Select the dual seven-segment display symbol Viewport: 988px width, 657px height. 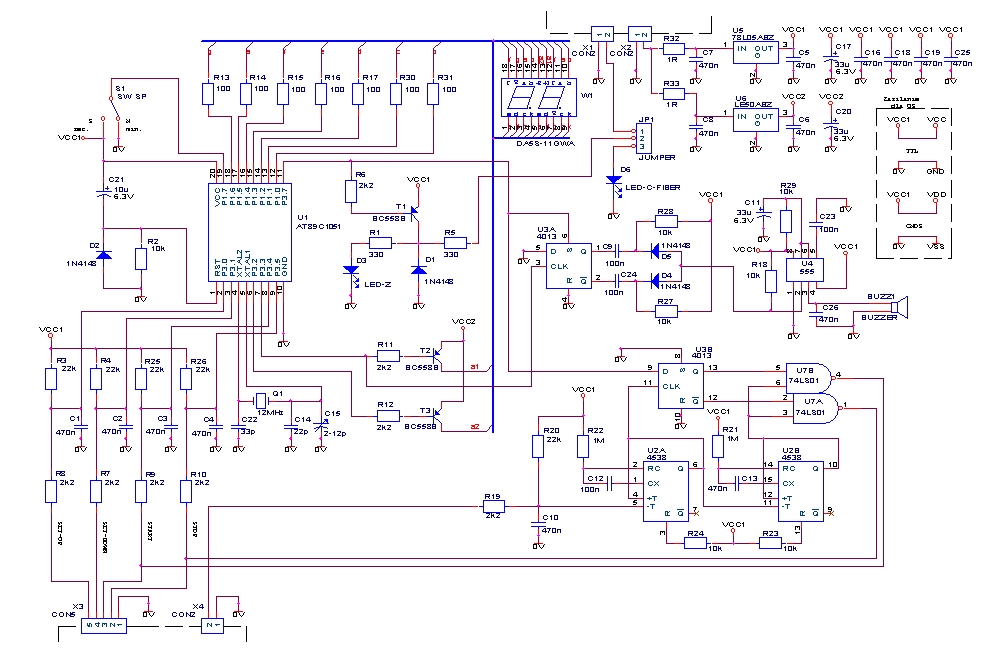539,98
